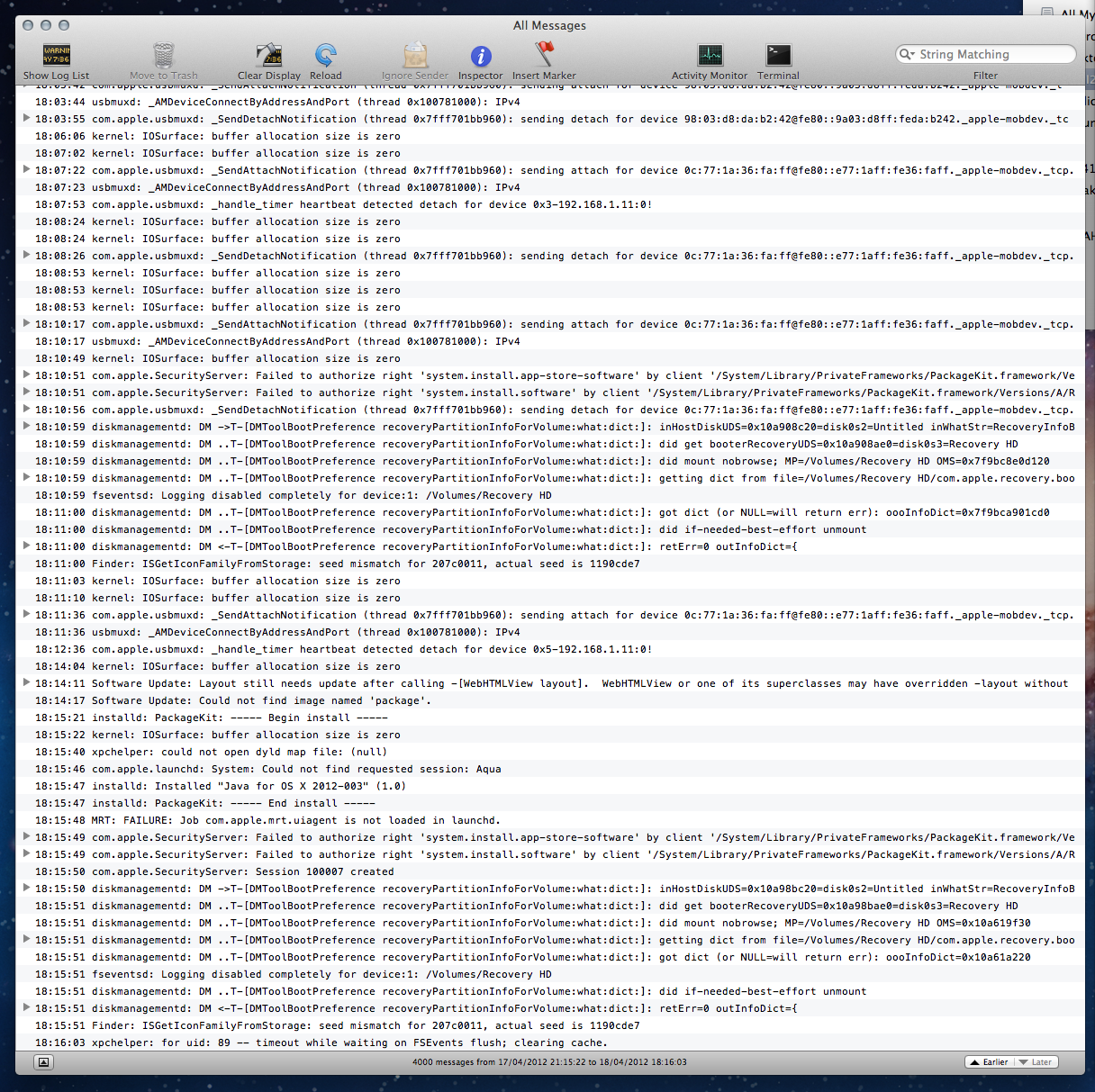This screenshot has width=1095, height=1092.
Task: Toggle the bottom-left pane visibility icon
Action: tap(43, 1062)
